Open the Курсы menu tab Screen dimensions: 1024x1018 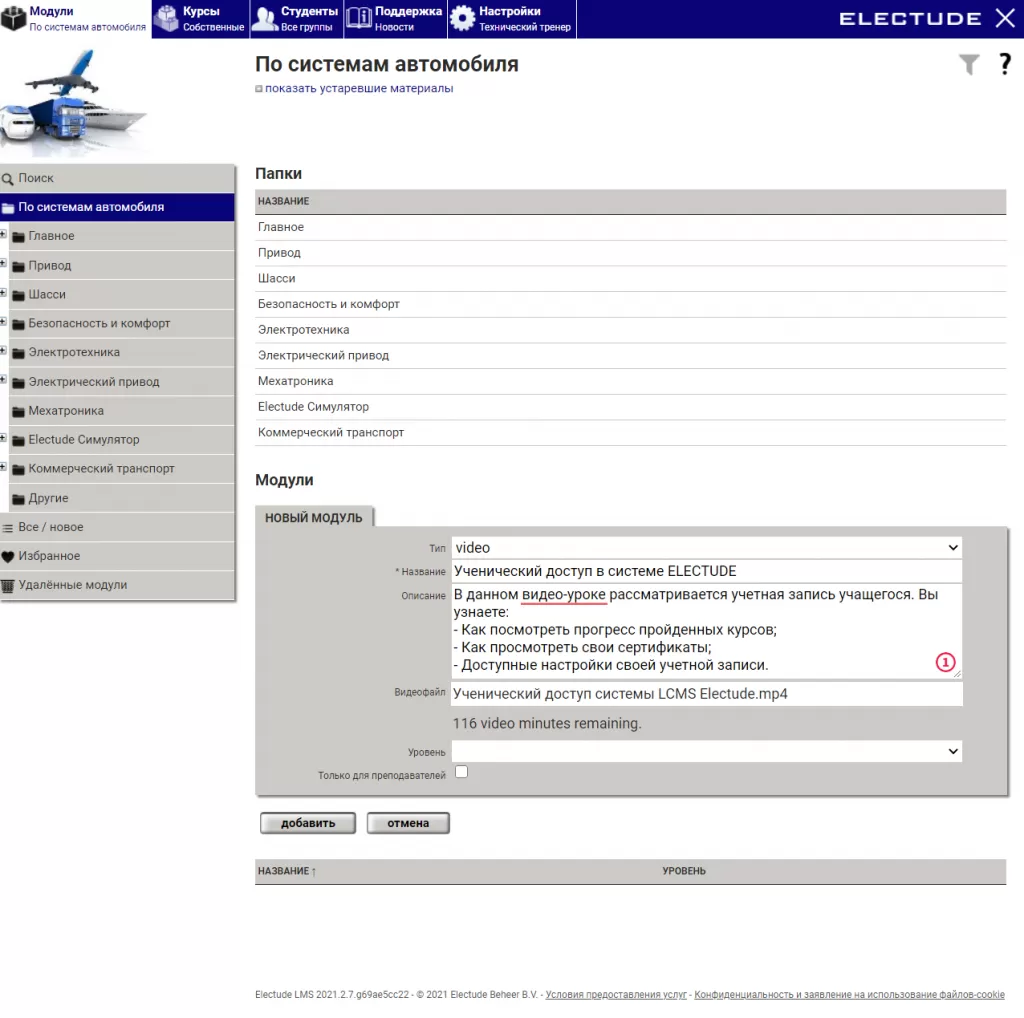pyautogui.click(x=199, y=19)
